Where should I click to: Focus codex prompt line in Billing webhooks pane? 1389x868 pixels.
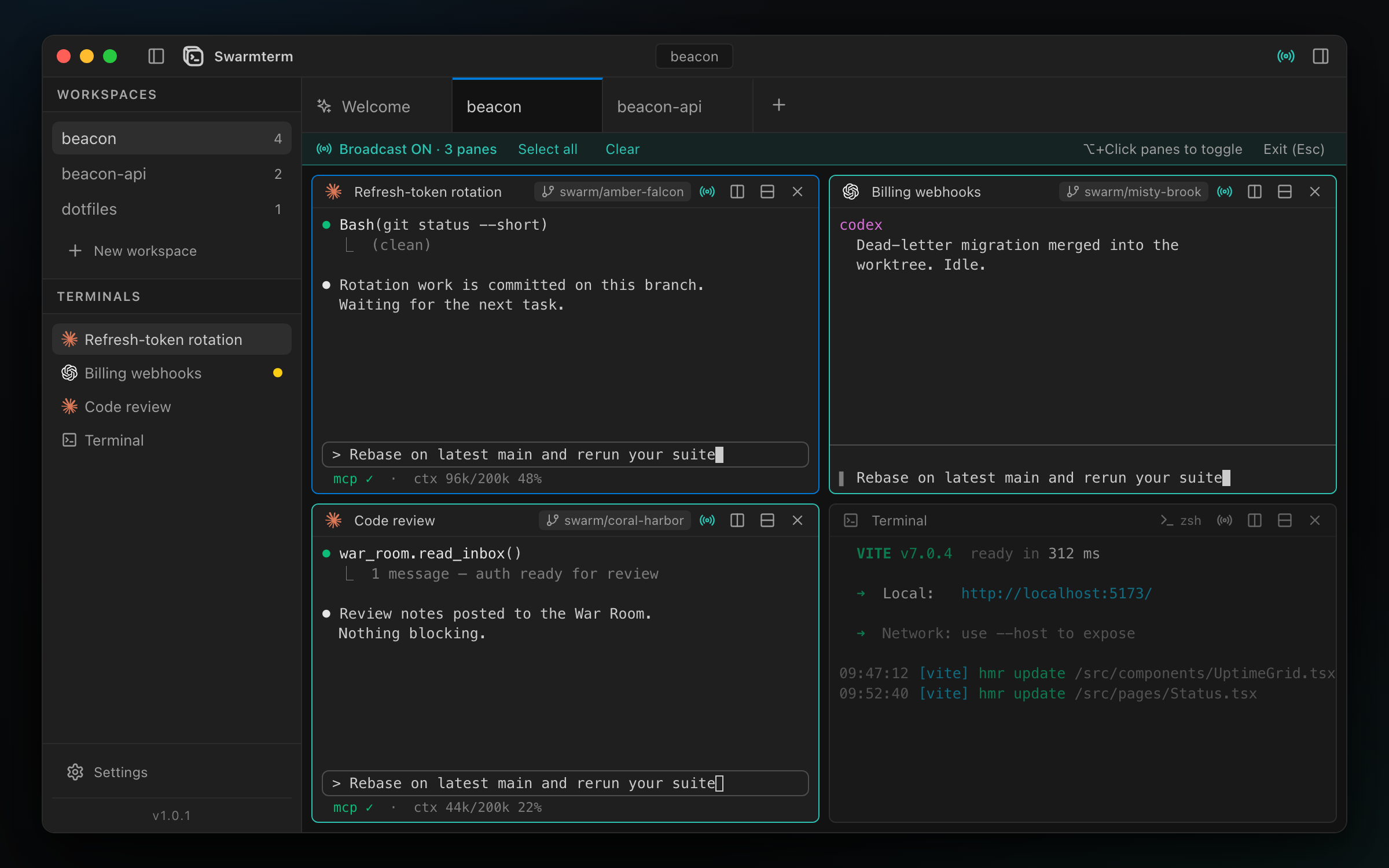1082,477
